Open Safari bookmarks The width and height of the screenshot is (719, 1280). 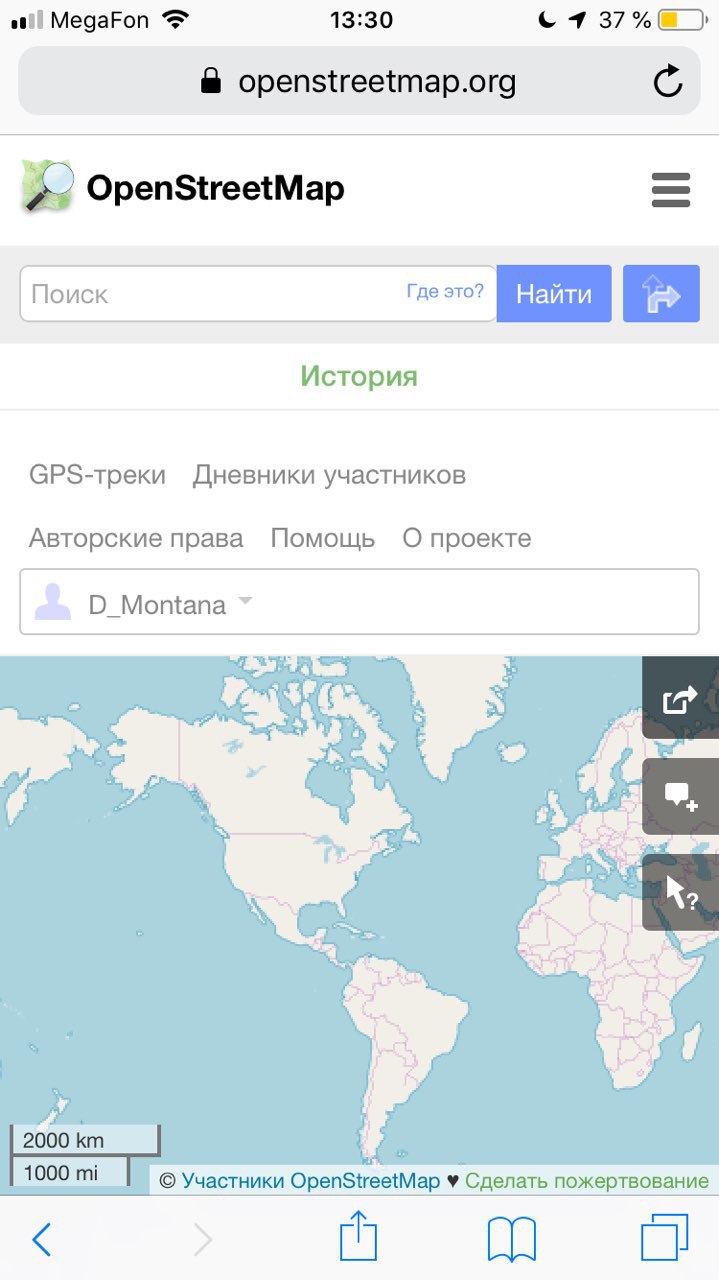(512, 1240)
